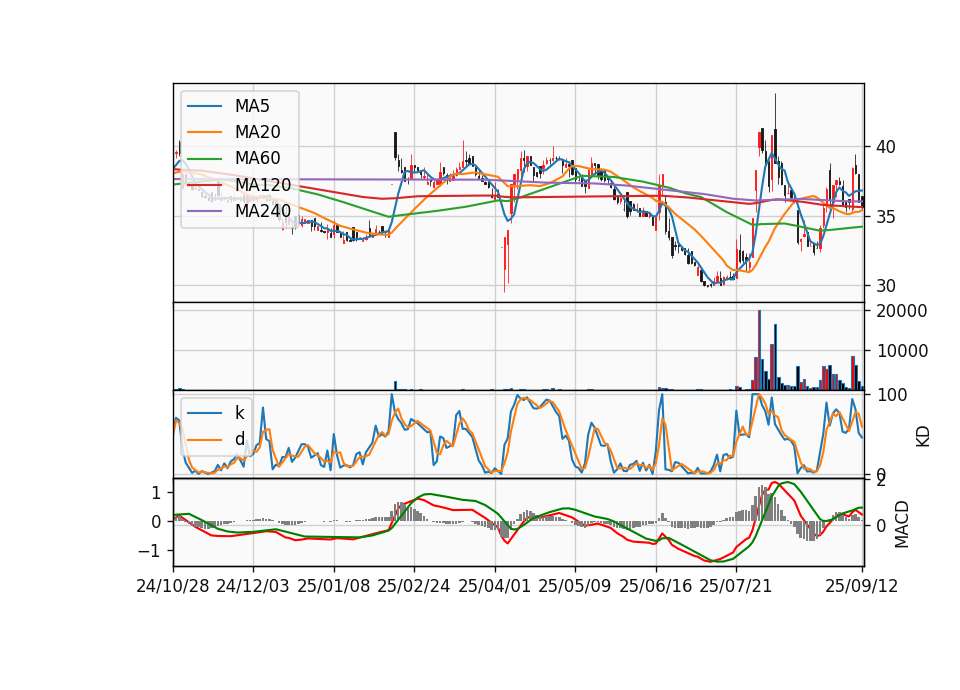The height and width of the screenshot is (690, 960).
Task: Click the 25/05/09 date axis label
Action: pyautogui.click(x=574, y=586)
